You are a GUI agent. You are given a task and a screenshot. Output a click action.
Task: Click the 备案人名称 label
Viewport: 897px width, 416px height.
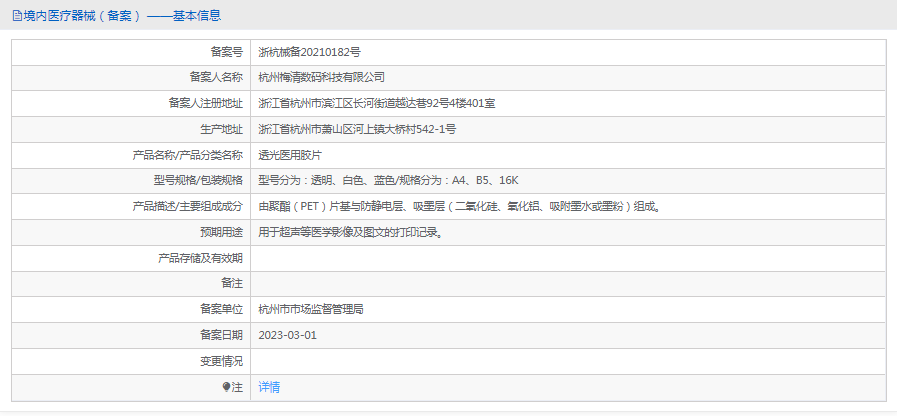216,78
